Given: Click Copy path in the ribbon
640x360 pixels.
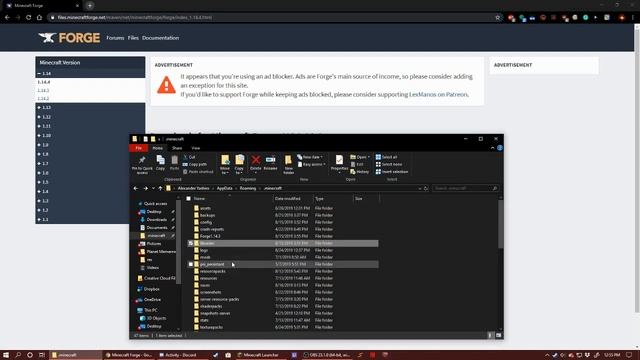Looking at the screenshot, I should tap(195, 164).
